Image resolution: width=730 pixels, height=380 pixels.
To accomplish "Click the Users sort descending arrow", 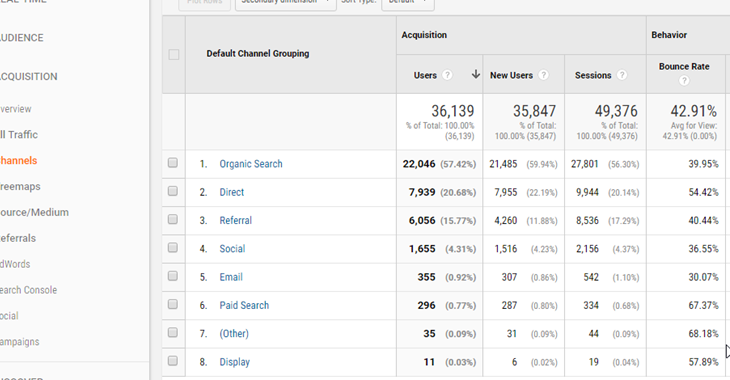I will point(475,75).
